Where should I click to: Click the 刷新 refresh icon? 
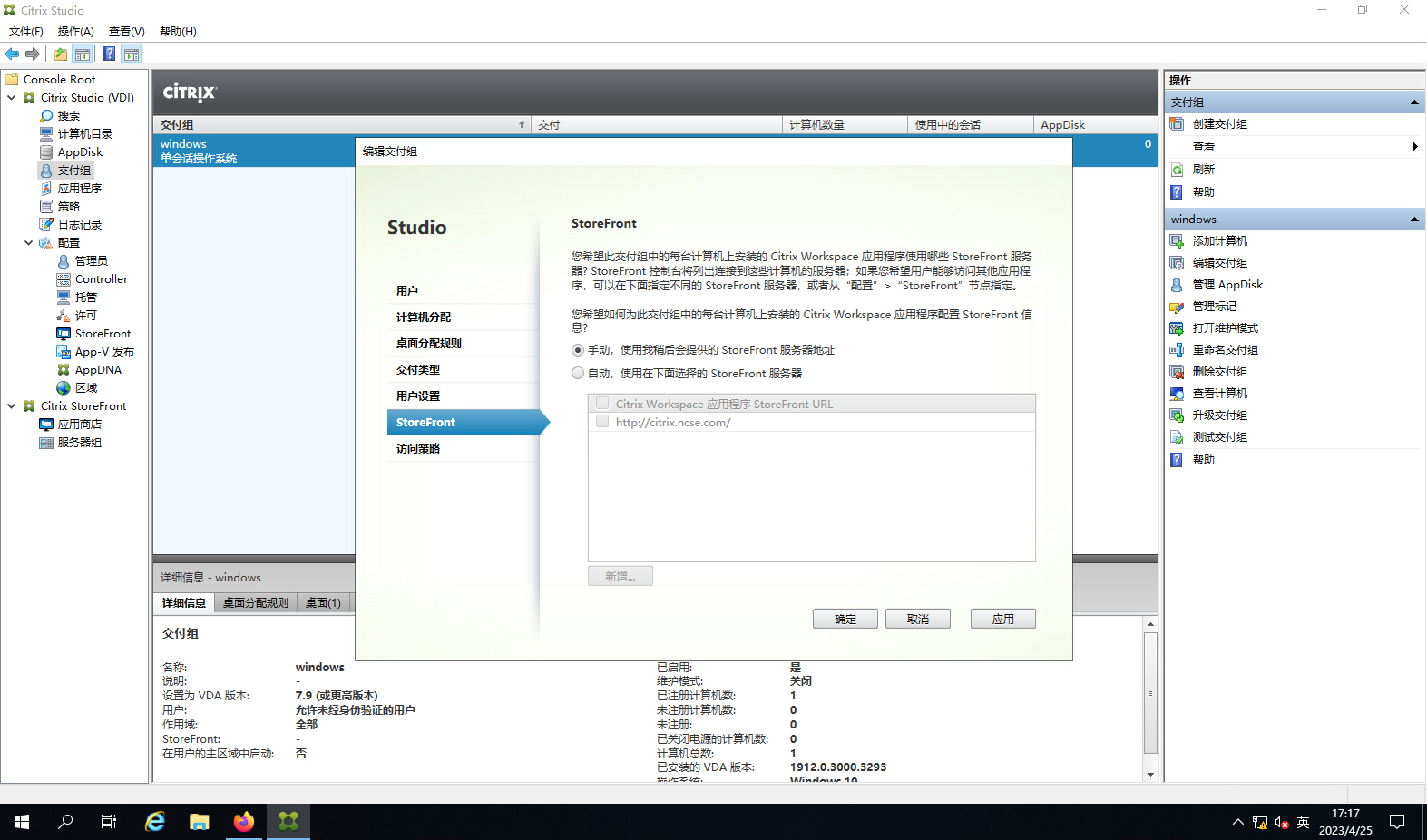pyautogui.click(x=1177, y=170)
